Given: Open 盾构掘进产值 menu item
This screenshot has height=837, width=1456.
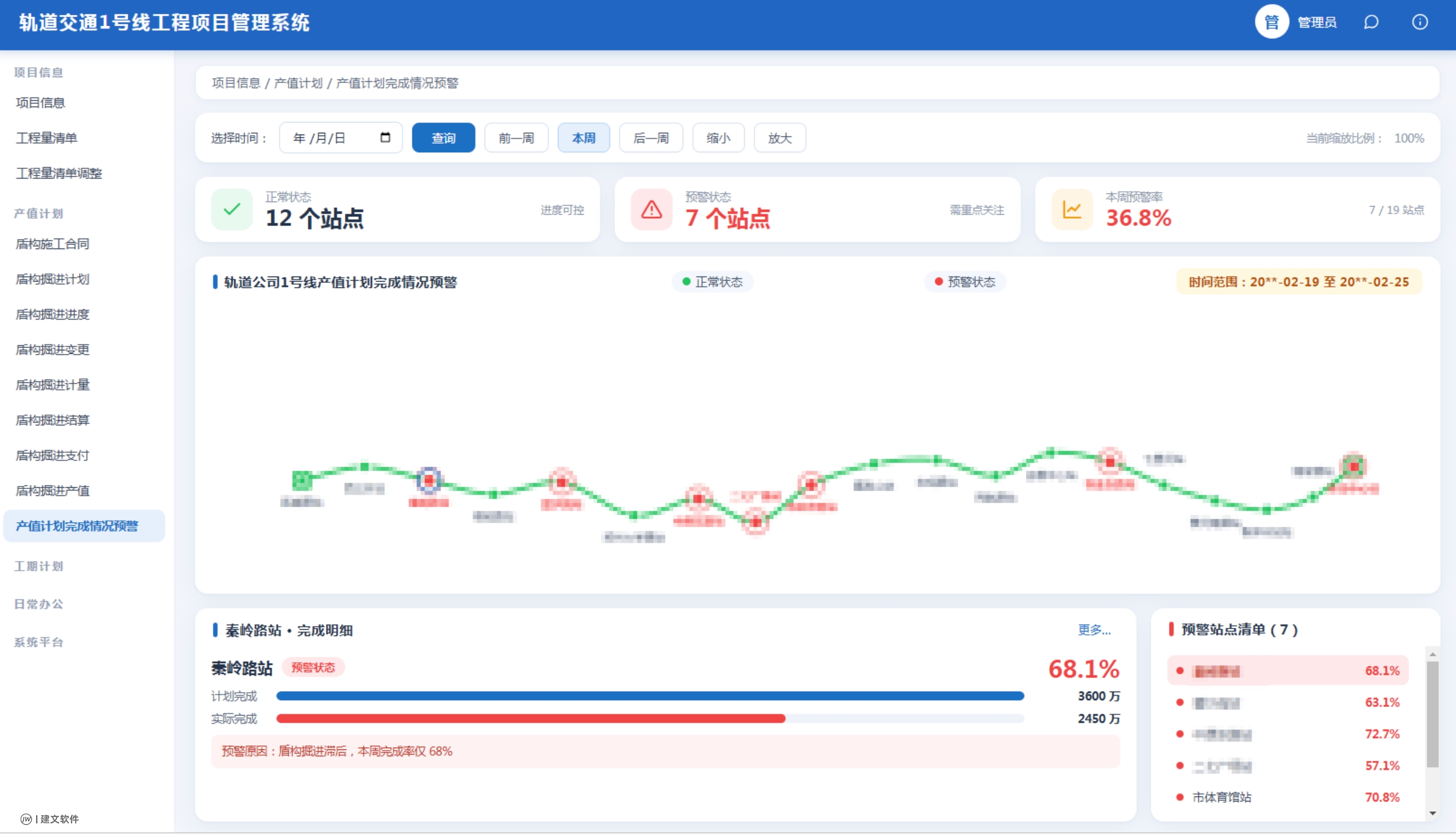Looking at the screenshot, I should [52, 491].
